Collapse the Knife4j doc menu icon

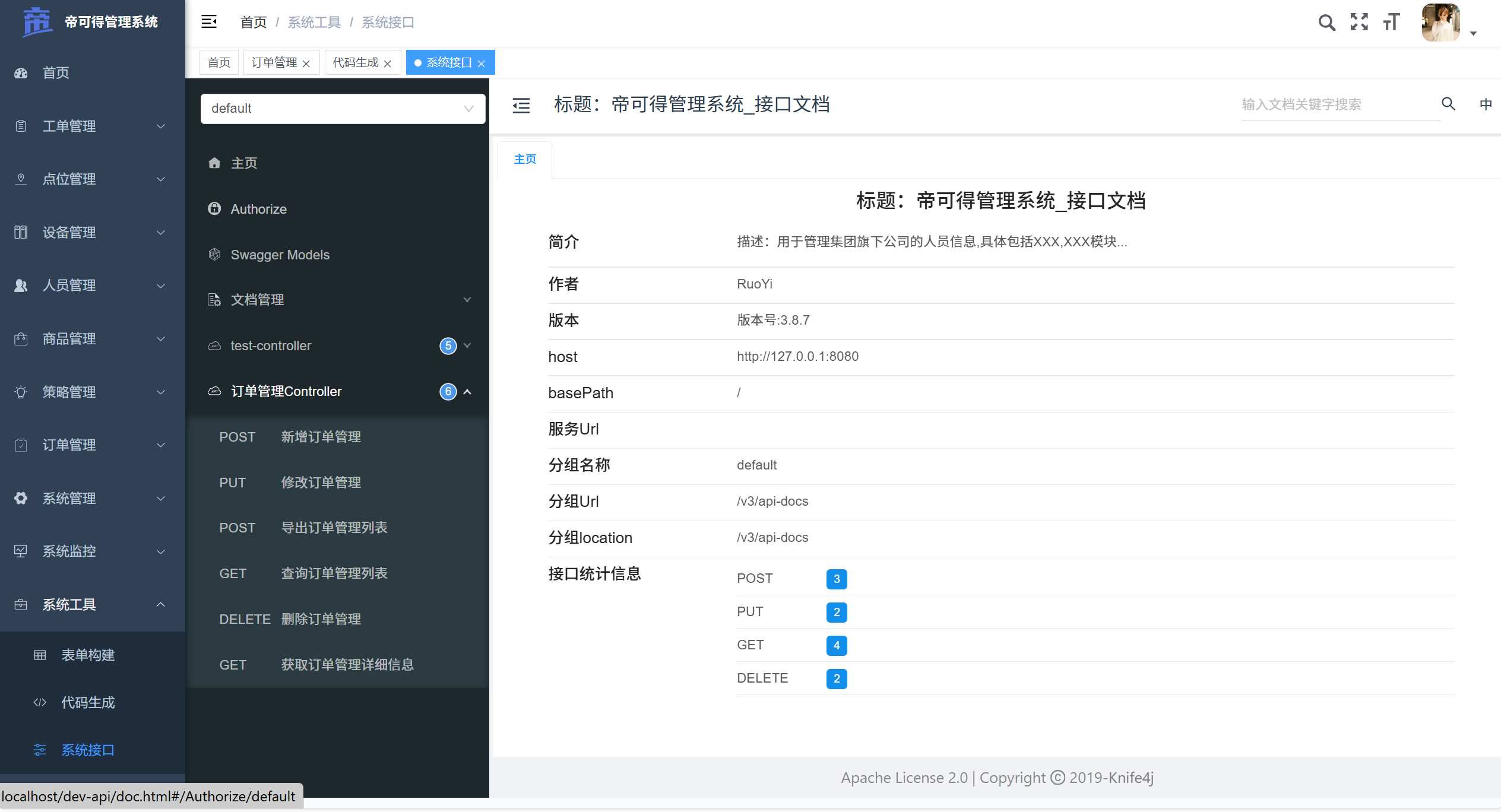point(521,106)
